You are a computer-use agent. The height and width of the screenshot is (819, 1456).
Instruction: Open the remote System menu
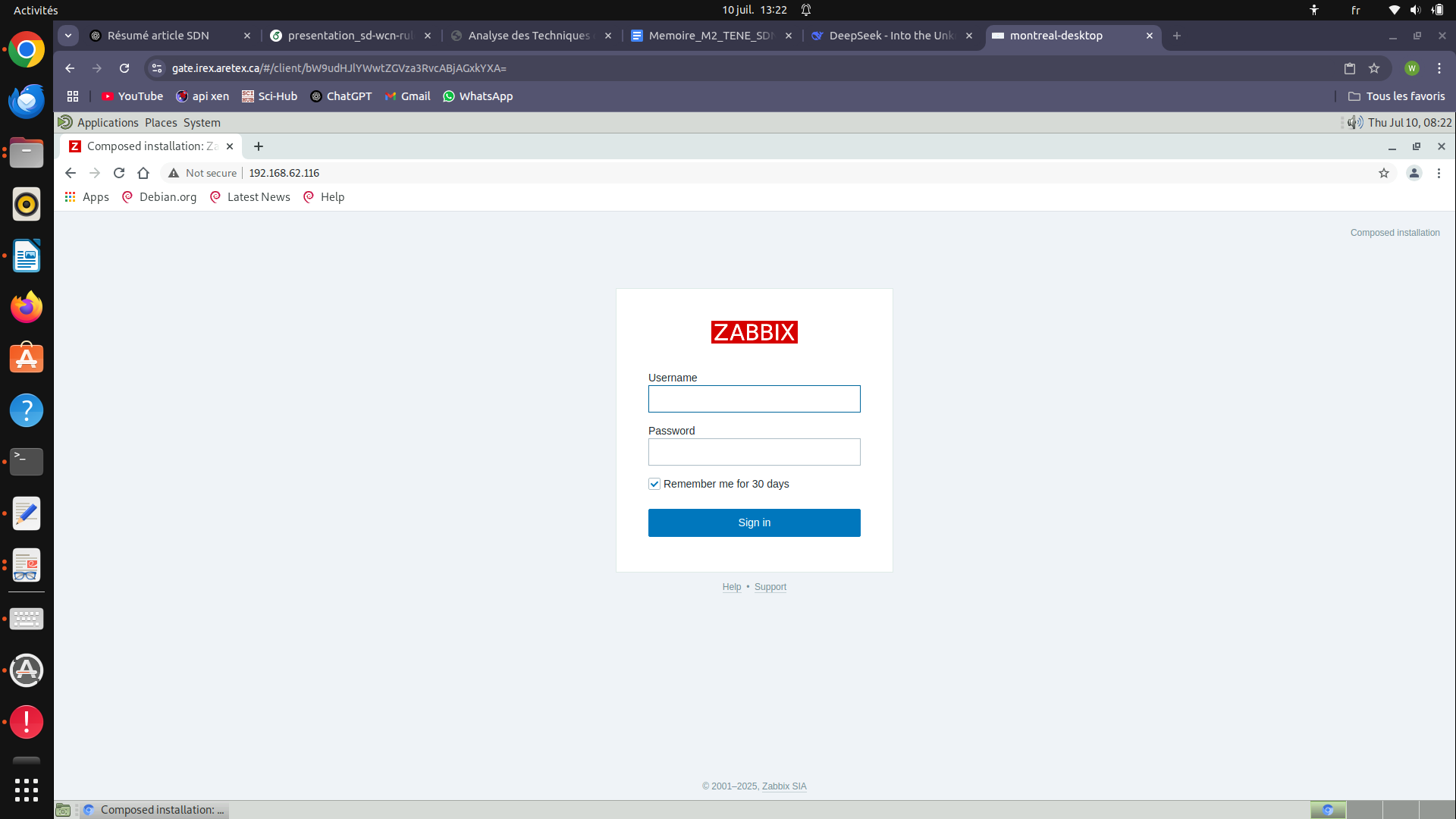(202, 122)
